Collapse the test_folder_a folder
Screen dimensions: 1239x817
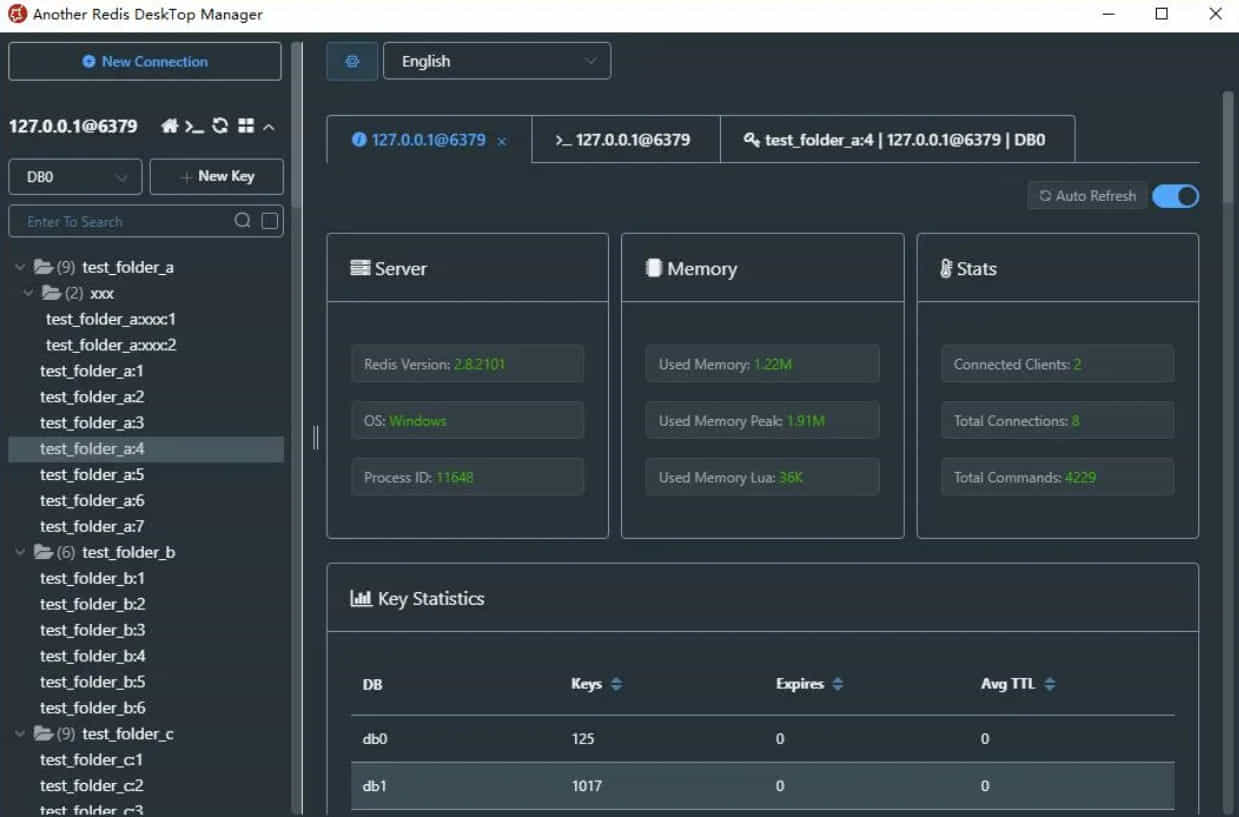[21, 267]
